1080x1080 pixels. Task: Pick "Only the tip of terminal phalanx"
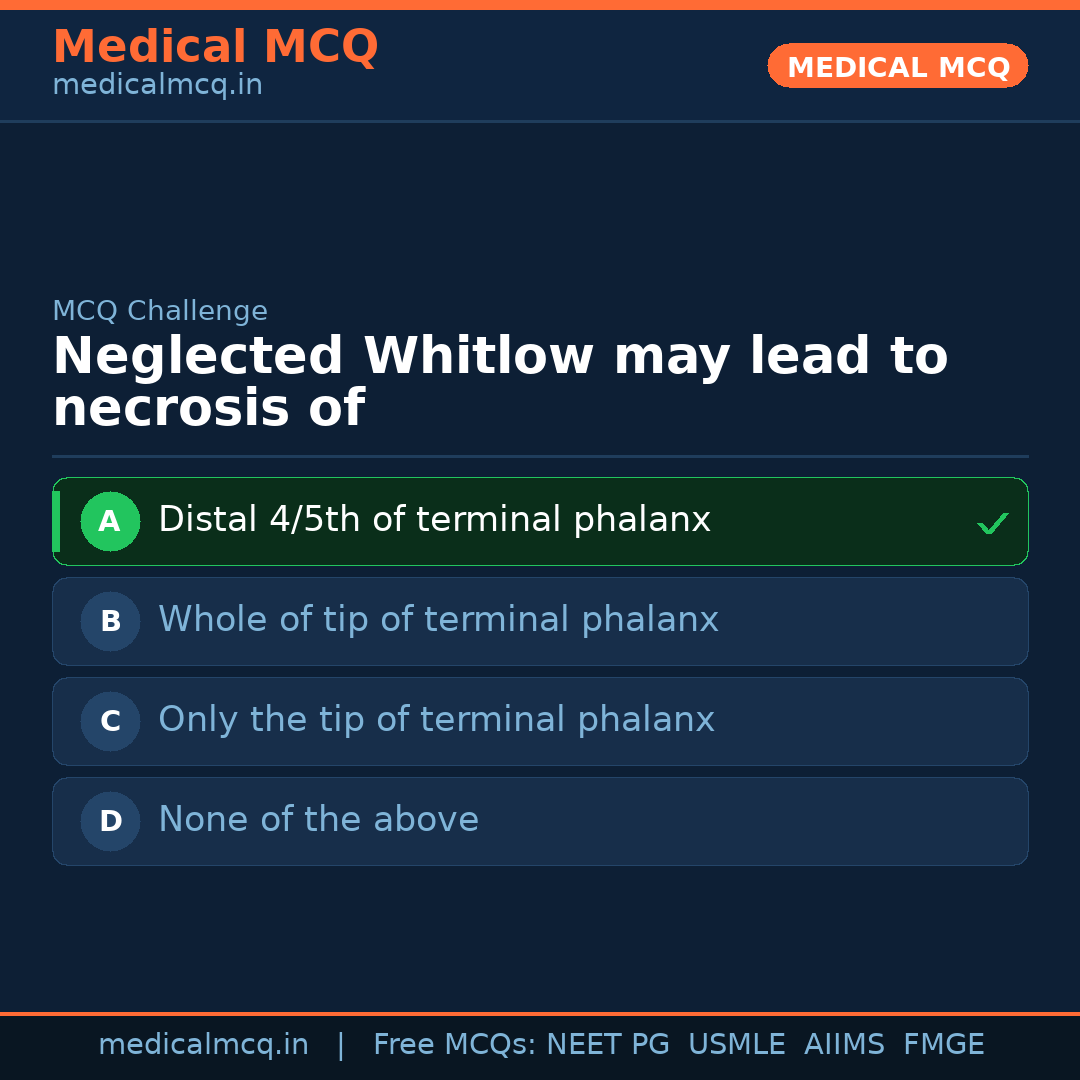(x=436, y=720)
